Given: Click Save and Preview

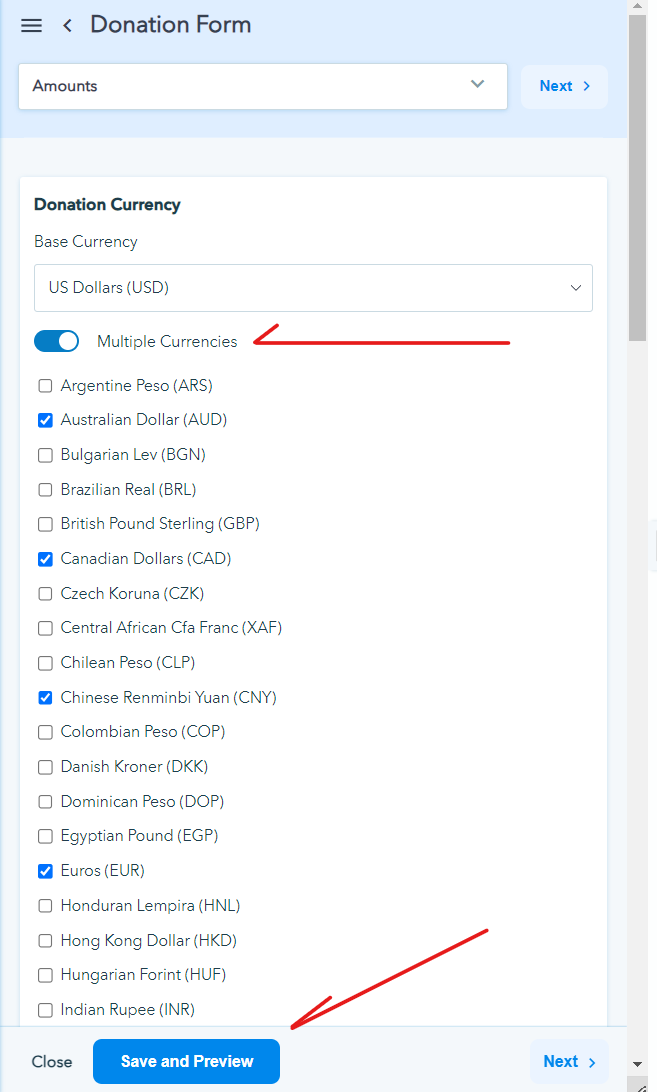Looking at the screenshot, I should pos(186,1061).
